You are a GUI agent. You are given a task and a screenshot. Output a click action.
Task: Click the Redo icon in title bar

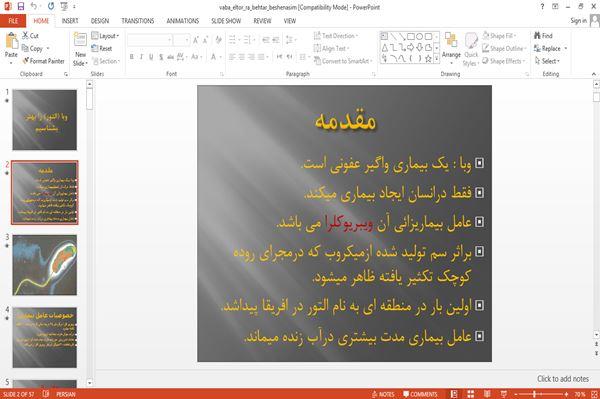[x=51, y=6]
